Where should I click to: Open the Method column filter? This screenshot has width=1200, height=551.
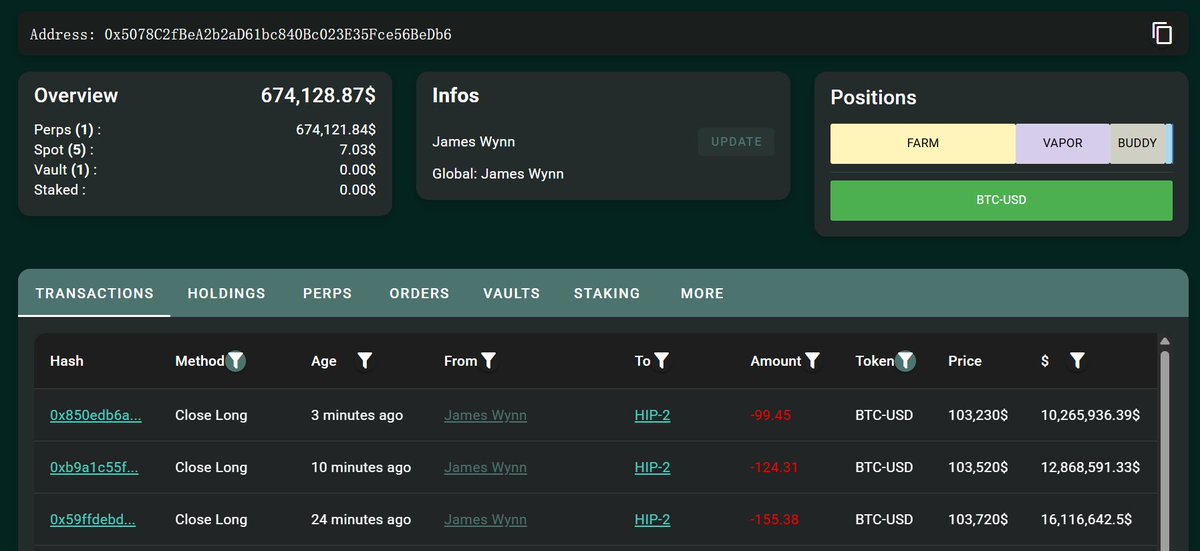point(235,361)
